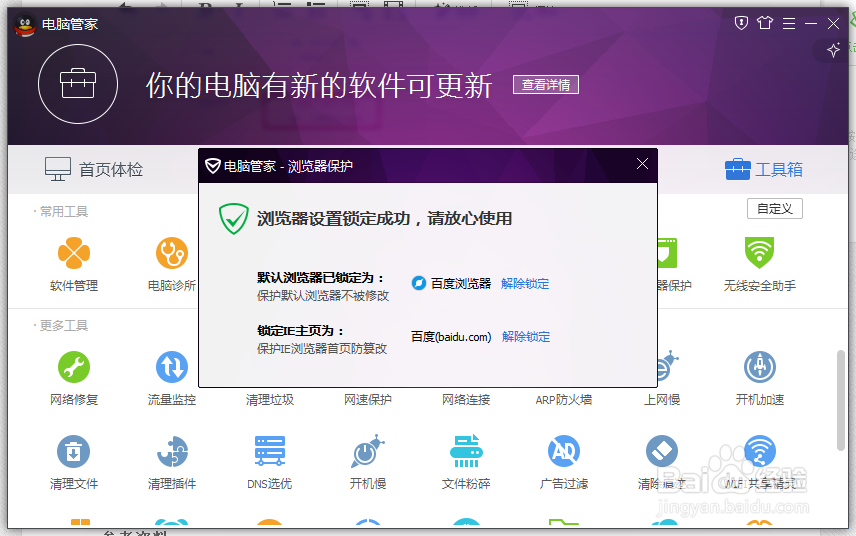Click 网速保护 label
This screenshot has width=856, height=536.
pos(367,400)
